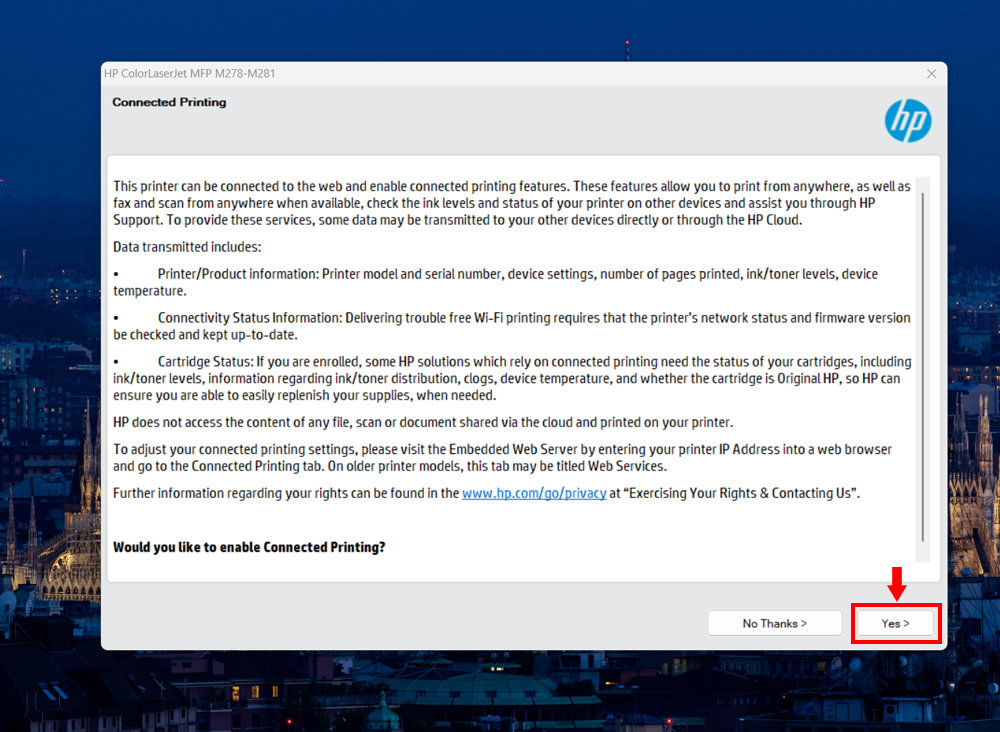Click the Connected Printing heading
The image size is (1000, 732).
click(x=169, y=102)
